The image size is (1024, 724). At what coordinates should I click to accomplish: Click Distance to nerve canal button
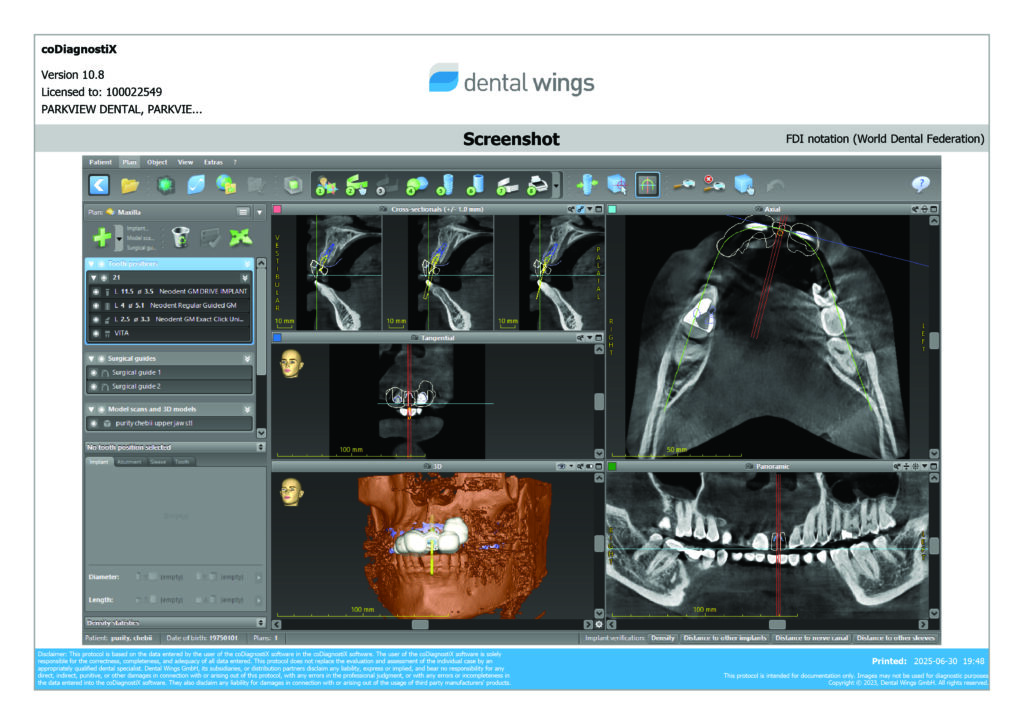(811, 638)
